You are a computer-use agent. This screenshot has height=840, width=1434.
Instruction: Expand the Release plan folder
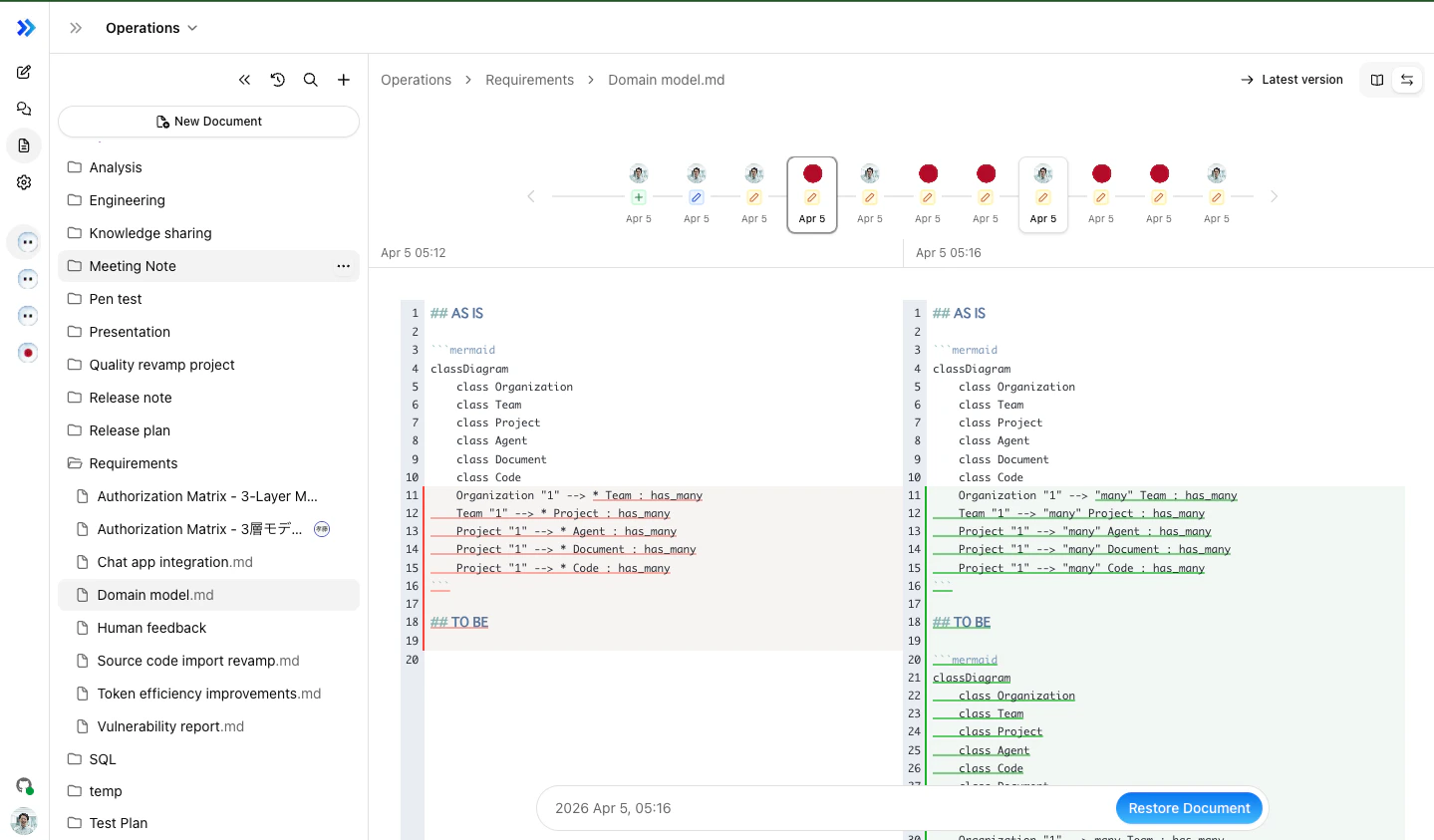pos(208,430)
